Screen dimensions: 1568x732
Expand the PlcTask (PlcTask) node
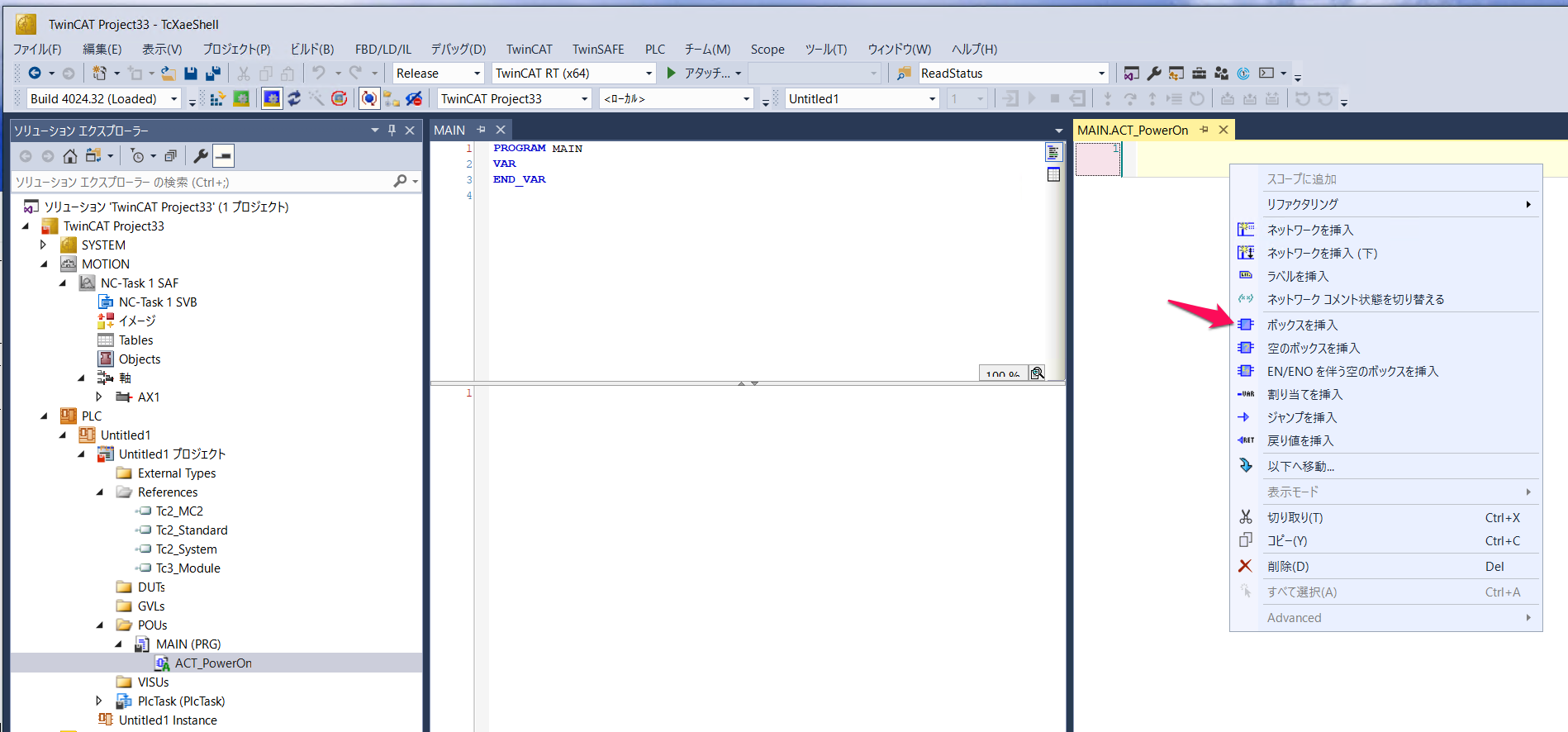coord(99,701)
